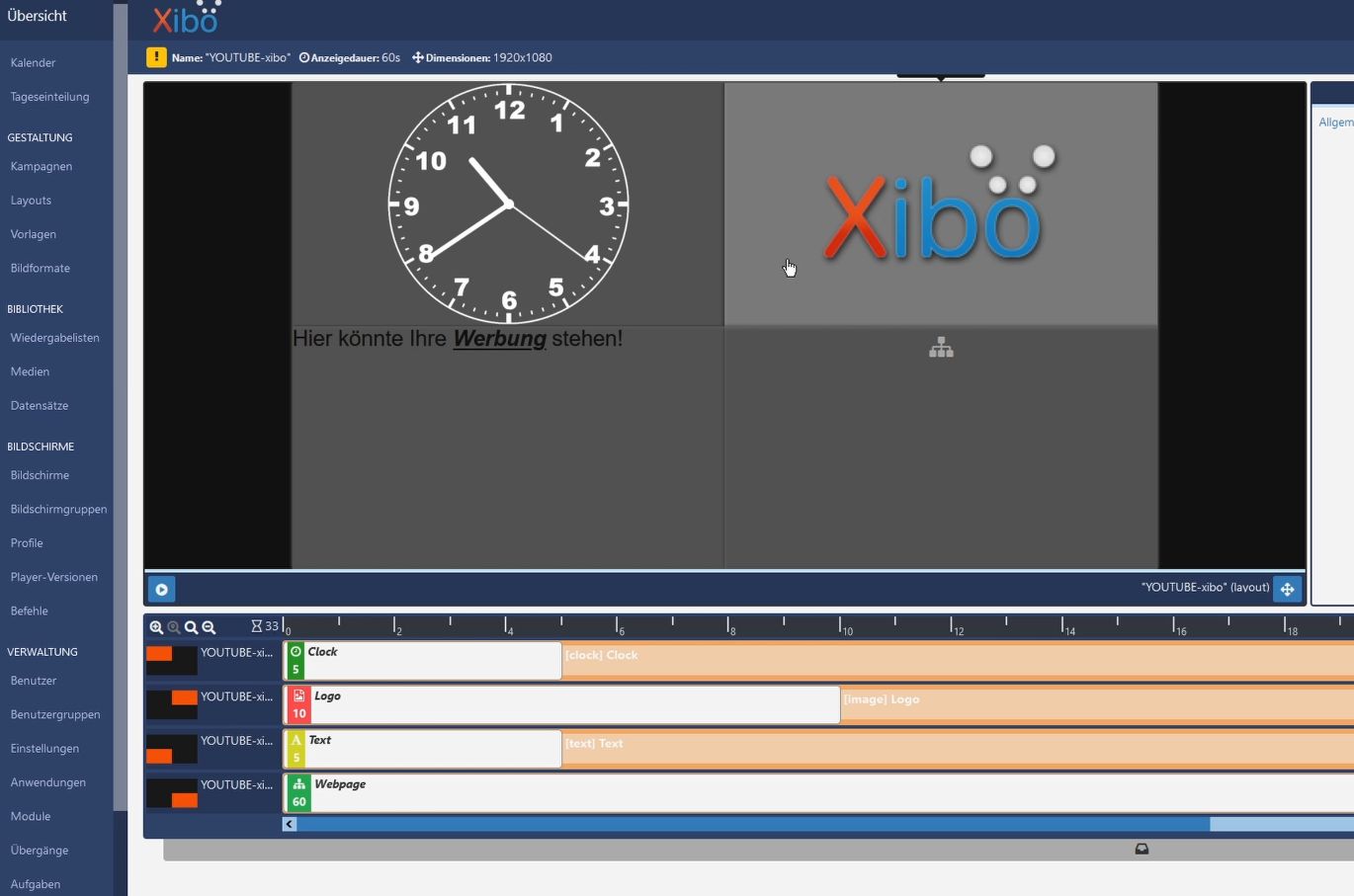Open Bildformate page
The width and height of the screenshot is (1354, 896).
41,269
